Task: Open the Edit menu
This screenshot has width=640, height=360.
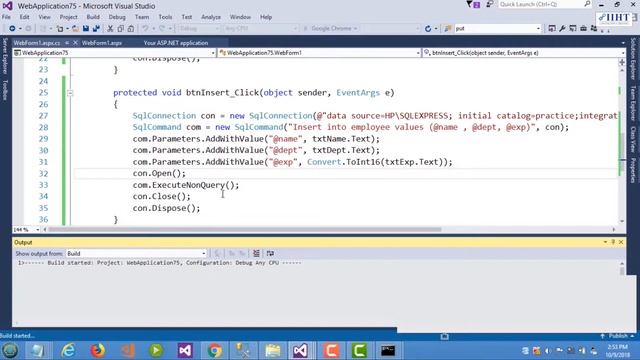Action: click(x=24, y=17)
